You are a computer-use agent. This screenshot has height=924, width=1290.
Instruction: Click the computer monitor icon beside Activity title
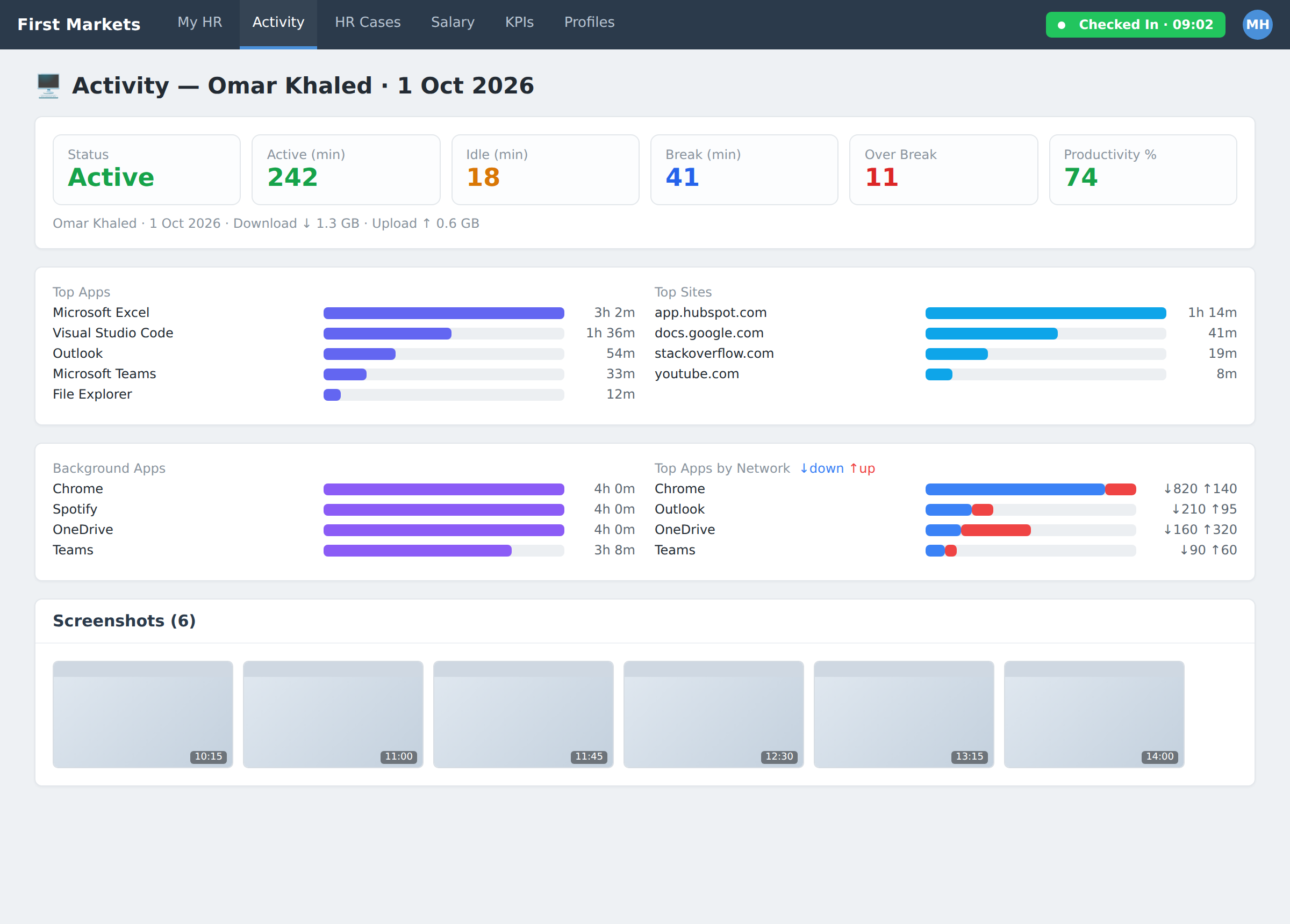[x=48, y=86]
